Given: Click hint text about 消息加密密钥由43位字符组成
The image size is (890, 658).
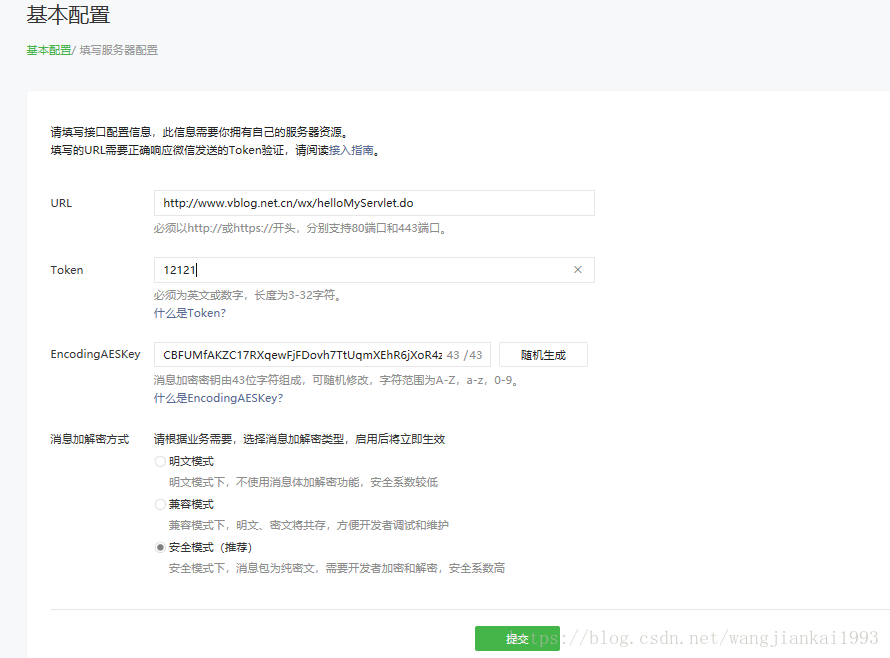Looking at the screenshot, I should pos(337,380).
